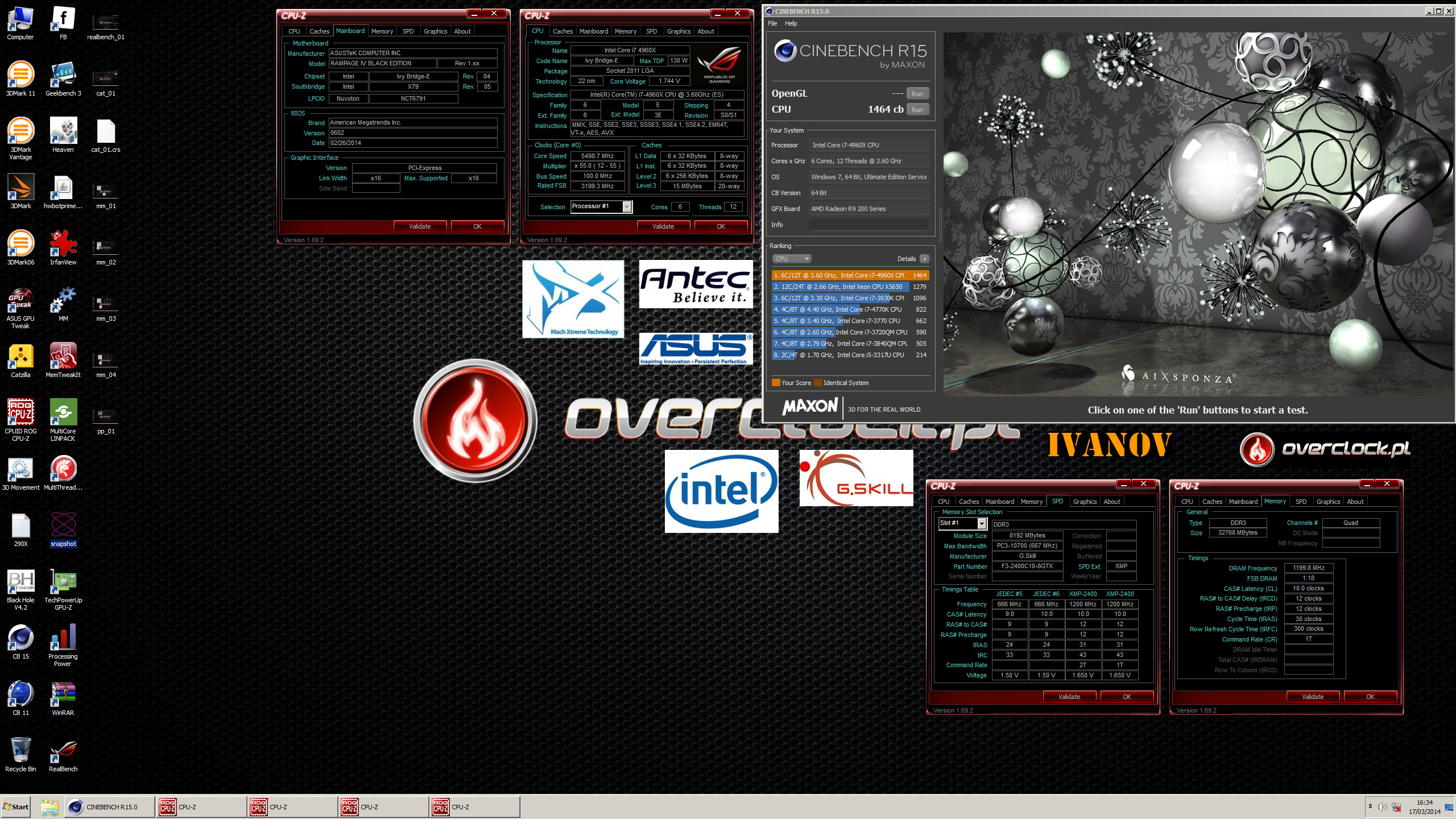Image resolution: width=1456 pixels, height=819 pixels.
Task: Launch the Heaven benchmark icon
Action: pos(63,136)
